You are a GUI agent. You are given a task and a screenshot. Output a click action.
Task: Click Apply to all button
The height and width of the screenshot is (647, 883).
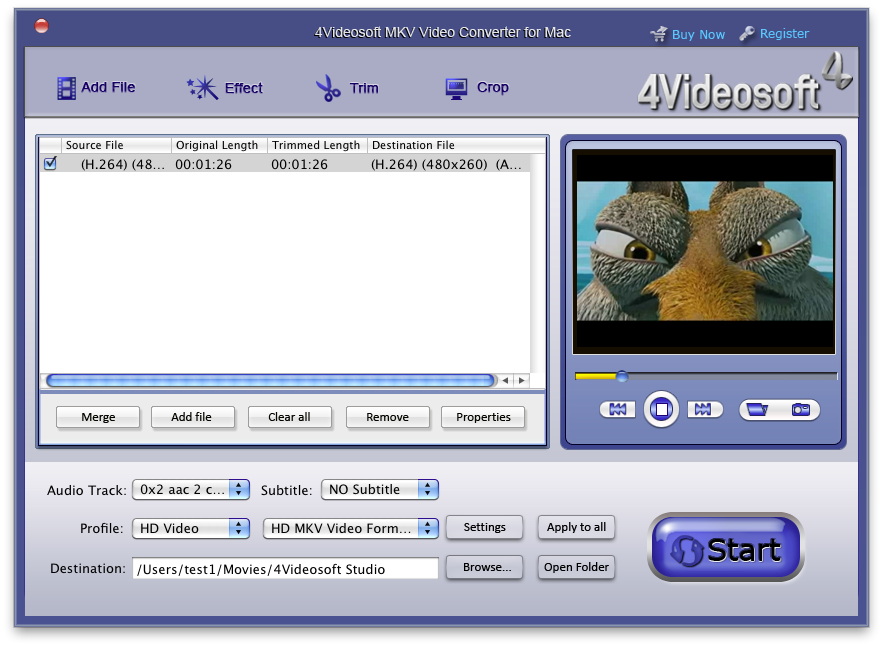(576, 527)
